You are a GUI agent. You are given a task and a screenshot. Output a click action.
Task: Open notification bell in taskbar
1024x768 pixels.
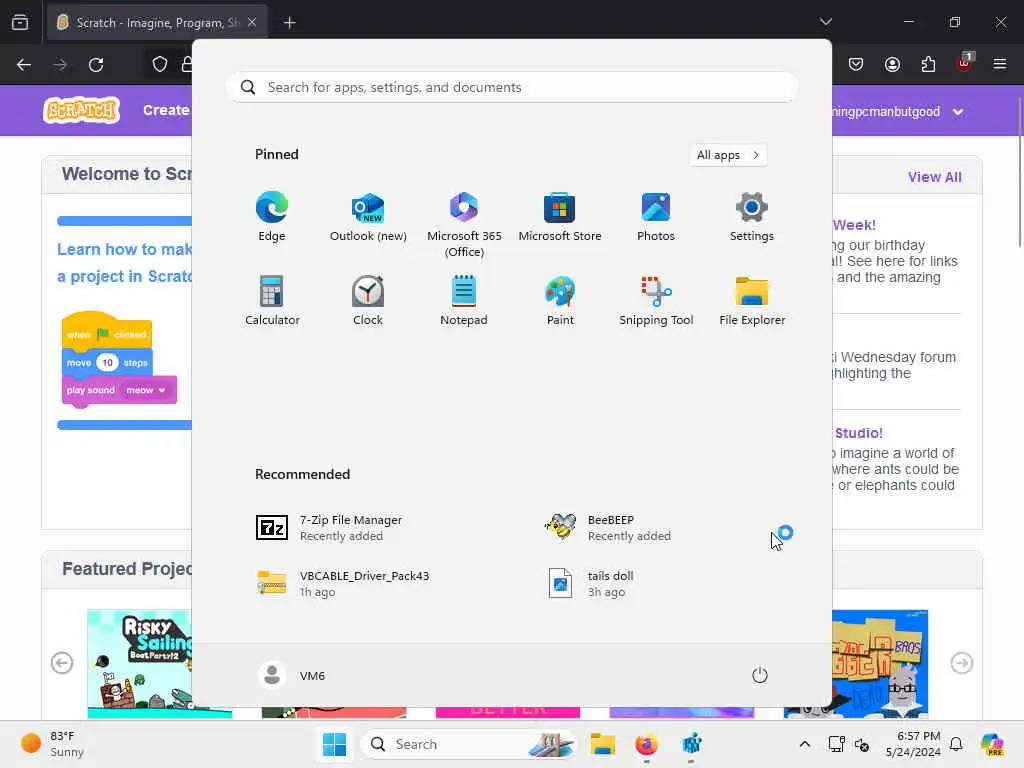pyautogui.click(x=956, y=744)
